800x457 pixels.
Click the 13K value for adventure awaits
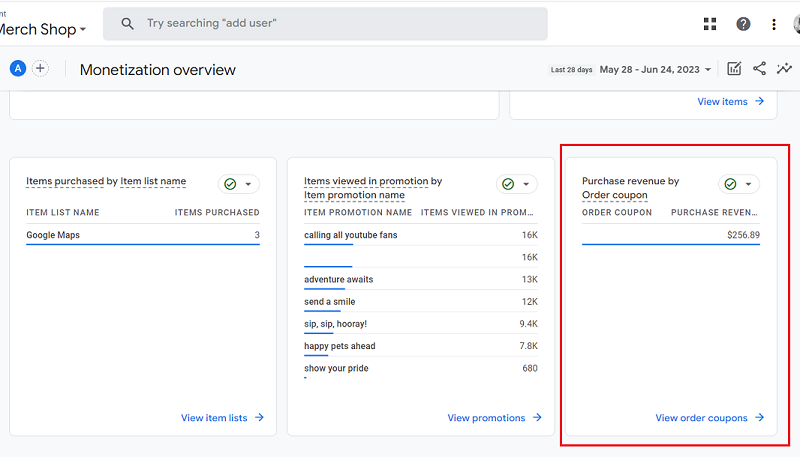530,280
